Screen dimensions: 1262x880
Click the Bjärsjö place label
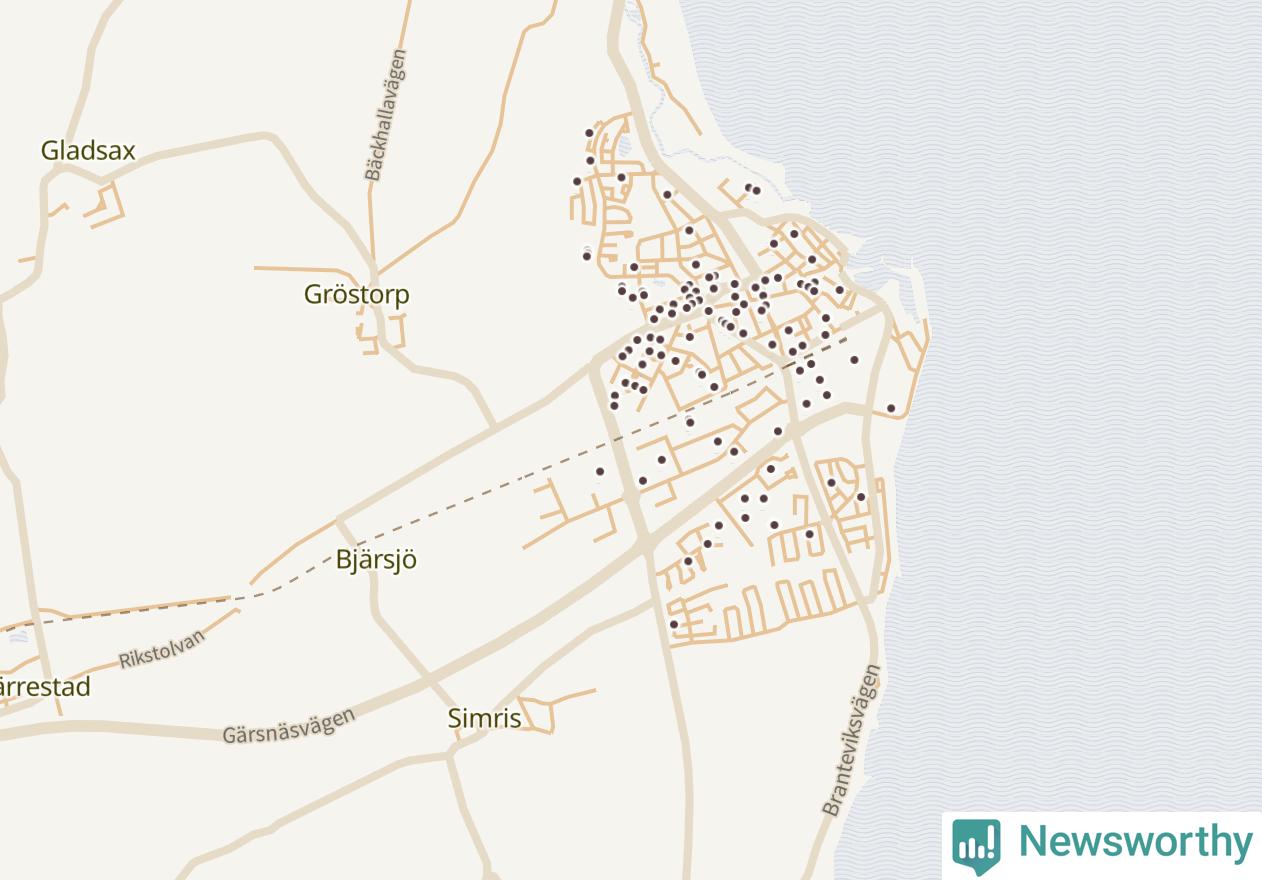[x=376, y=560]
